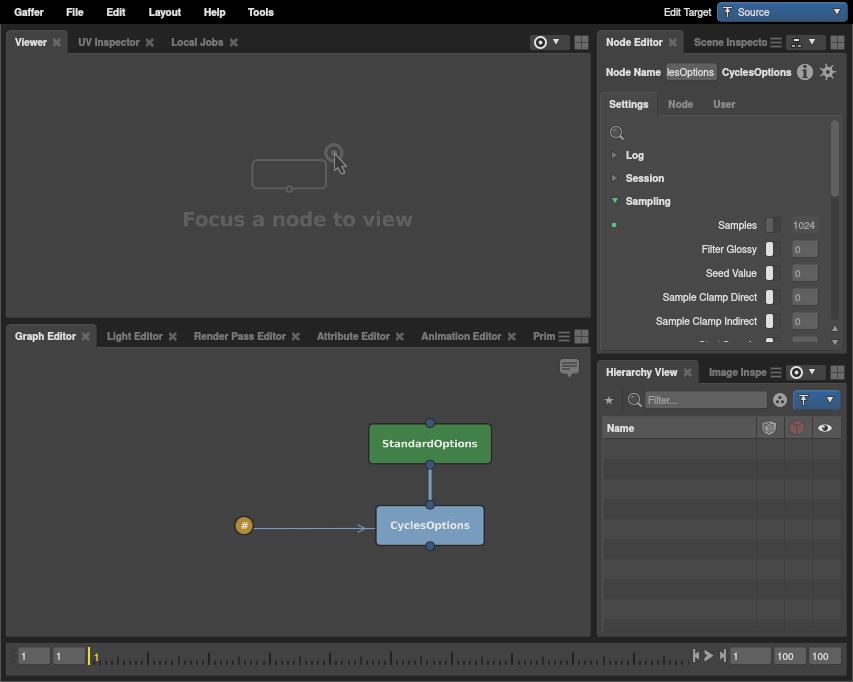Click the layout grid icon above Hierarchy View
Screen dimensions: 853x682
pos(838,371)
